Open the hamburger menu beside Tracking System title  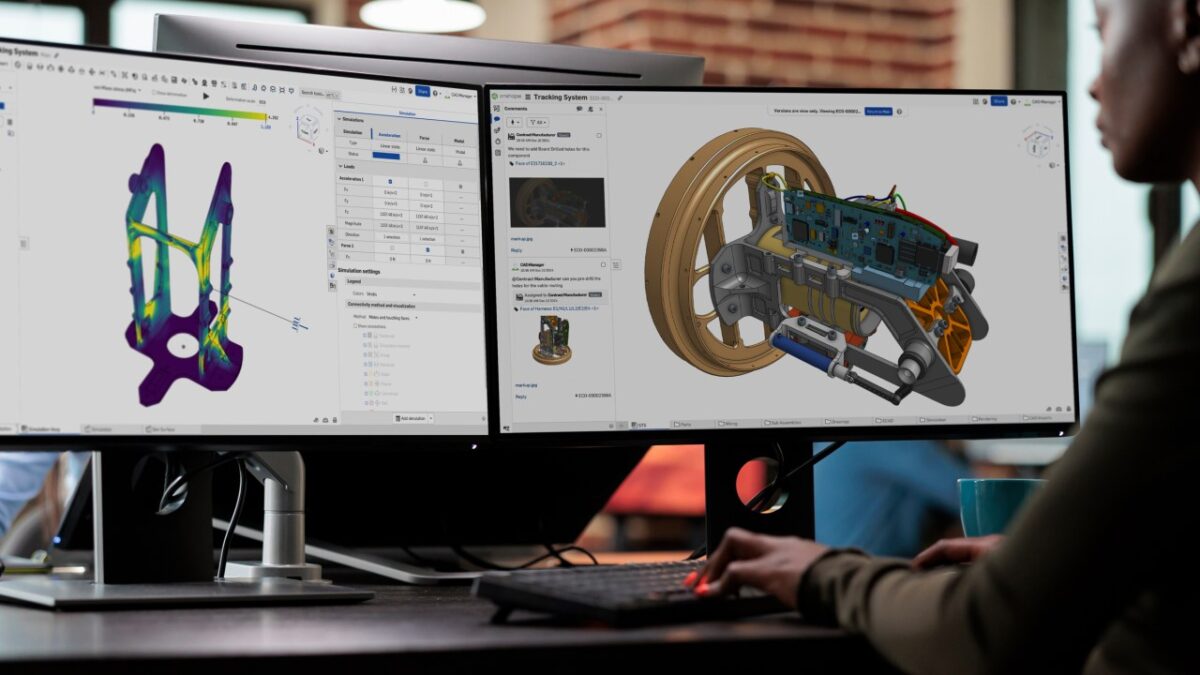coord(526,96)
